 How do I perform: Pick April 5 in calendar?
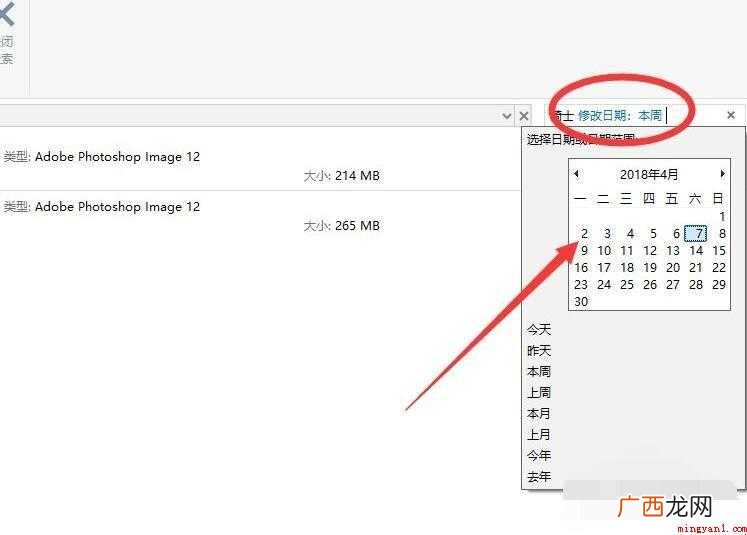pos(653,233)
